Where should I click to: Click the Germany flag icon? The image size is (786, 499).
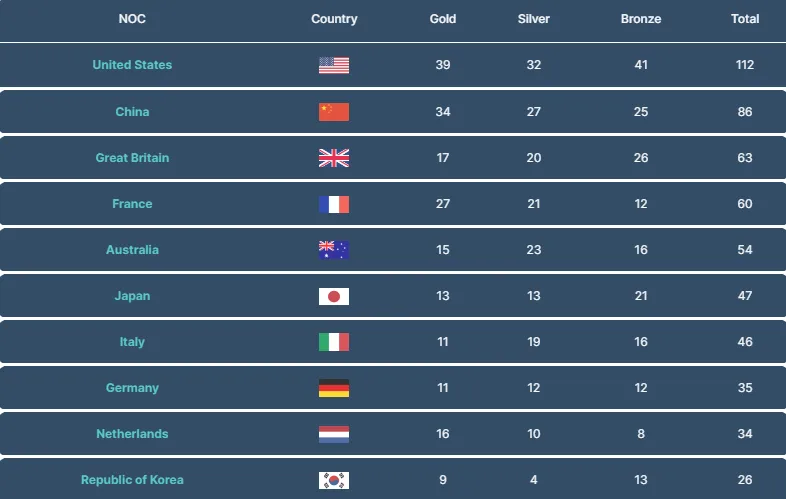[334, 388]
